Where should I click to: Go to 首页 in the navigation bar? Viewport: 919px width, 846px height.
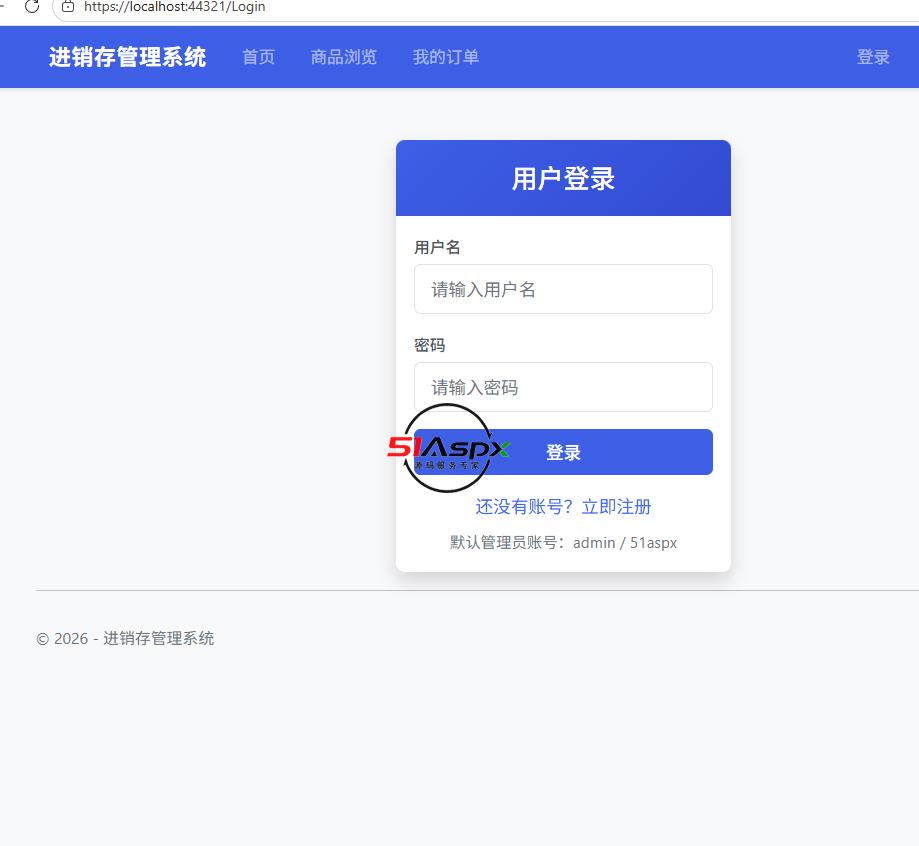(258, 57)
